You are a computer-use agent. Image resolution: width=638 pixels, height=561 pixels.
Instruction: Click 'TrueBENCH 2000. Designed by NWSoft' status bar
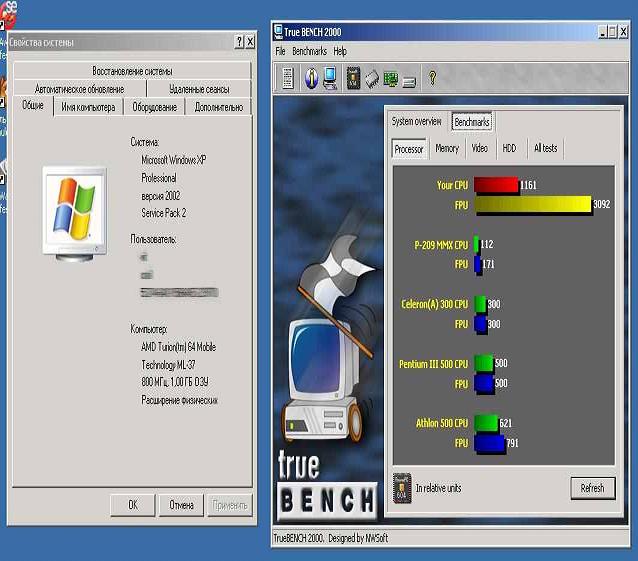click(330, 538)
